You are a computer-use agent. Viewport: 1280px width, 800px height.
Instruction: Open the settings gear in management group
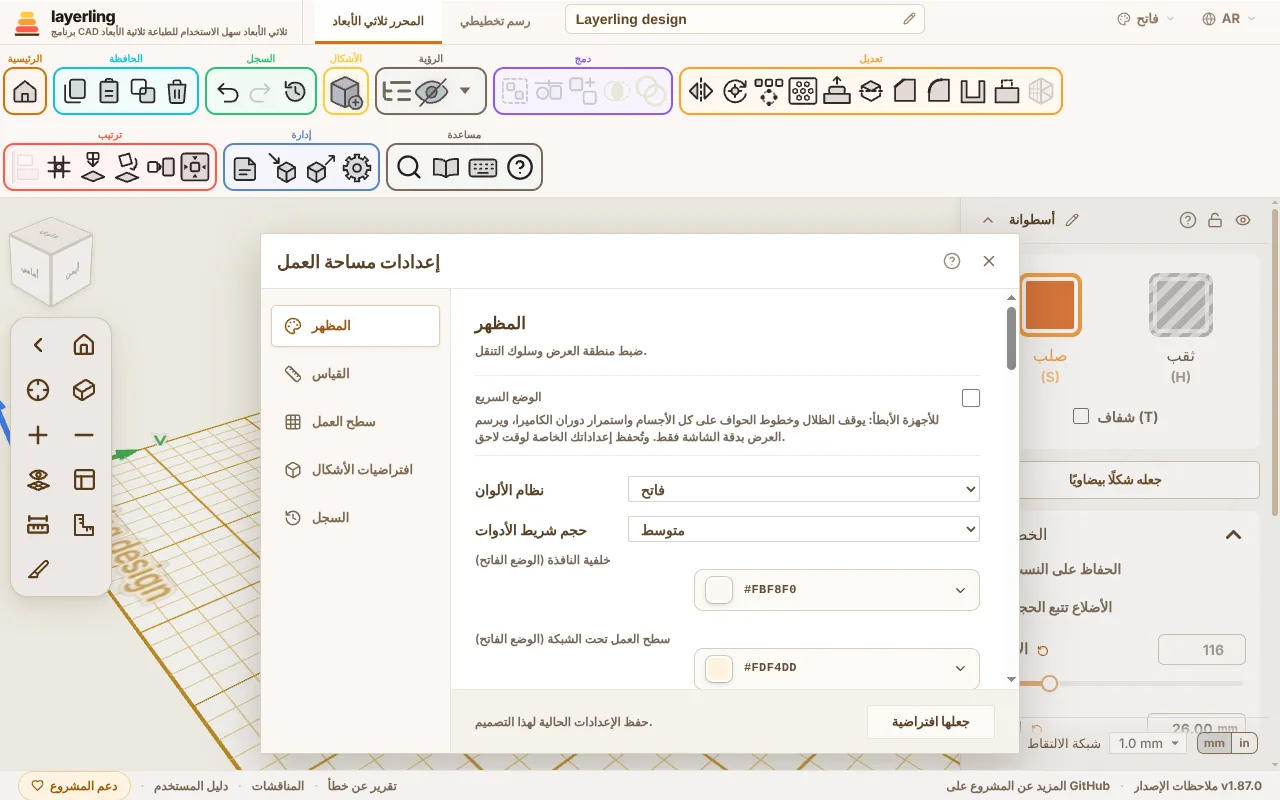[357, 167]
